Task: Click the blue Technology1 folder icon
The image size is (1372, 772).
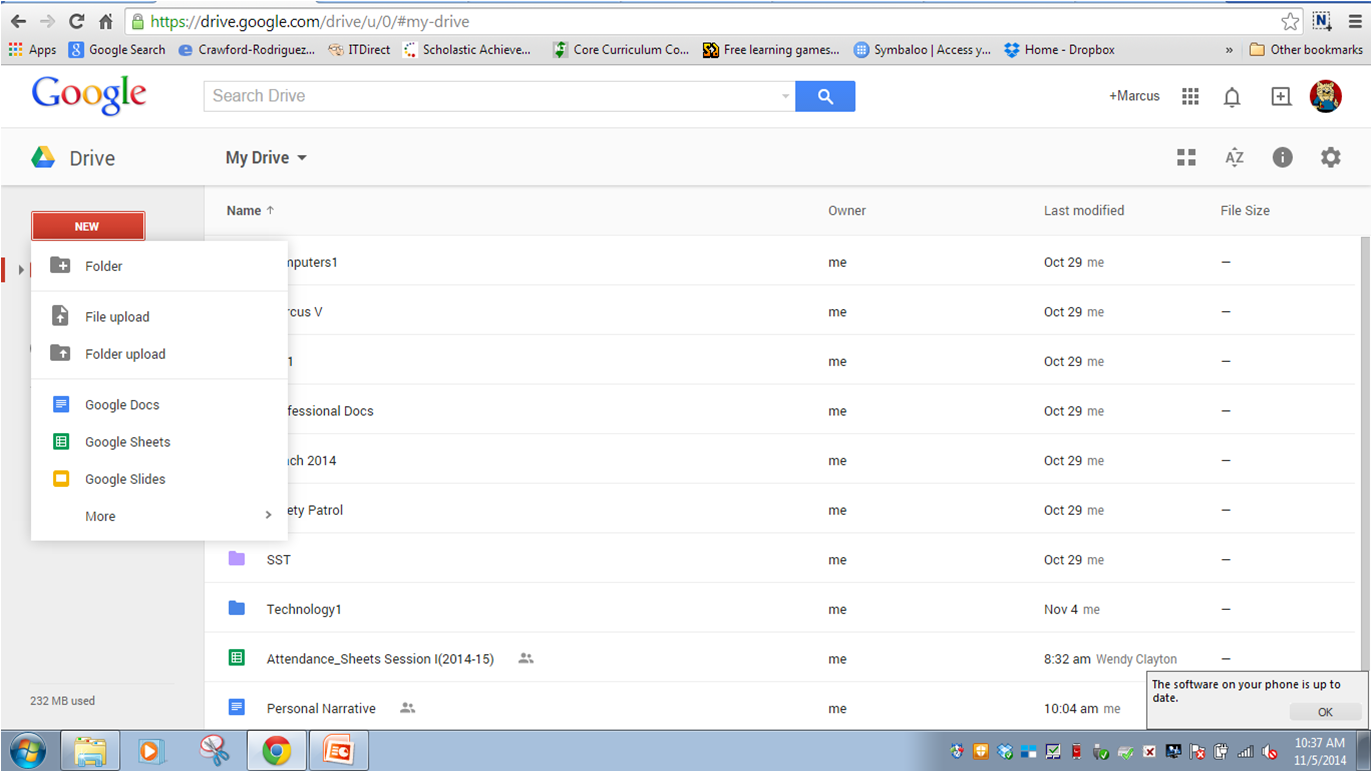Action: coord(237,608)
